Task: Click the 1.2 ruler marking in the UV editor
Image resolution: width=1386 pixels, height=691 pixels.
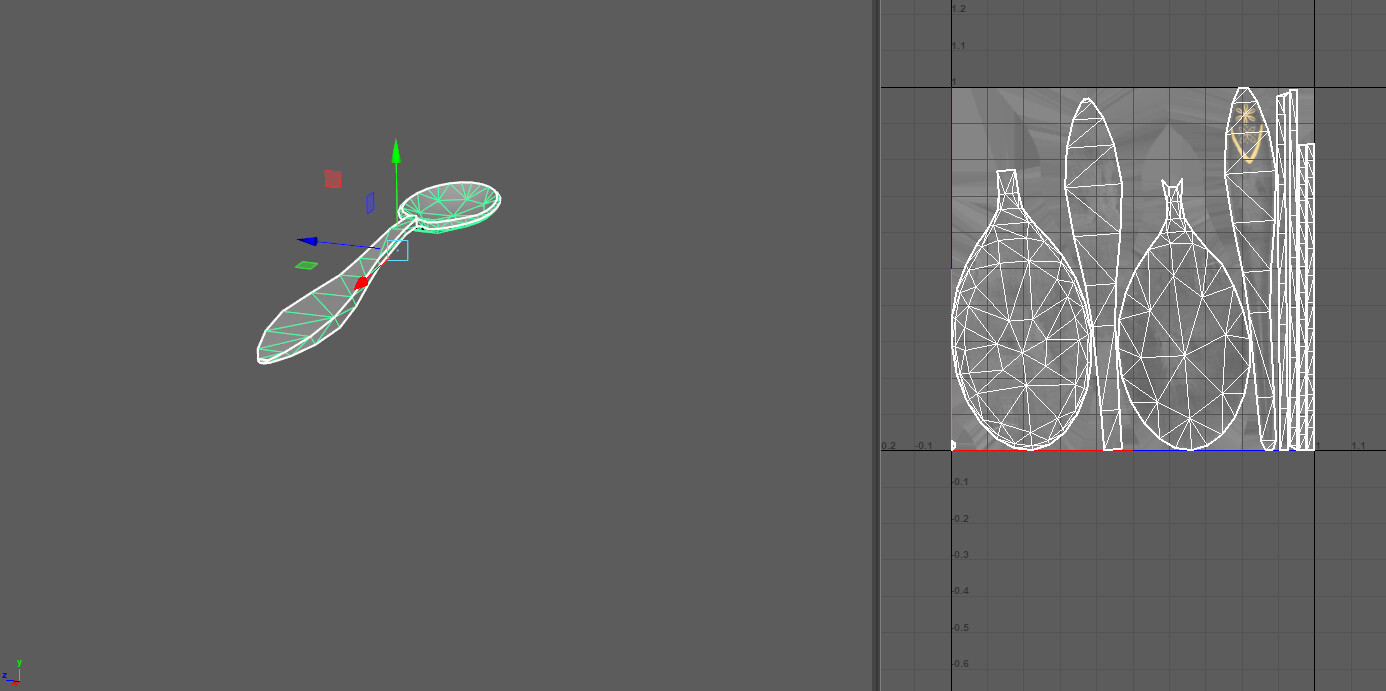Action: pos(956,7)
